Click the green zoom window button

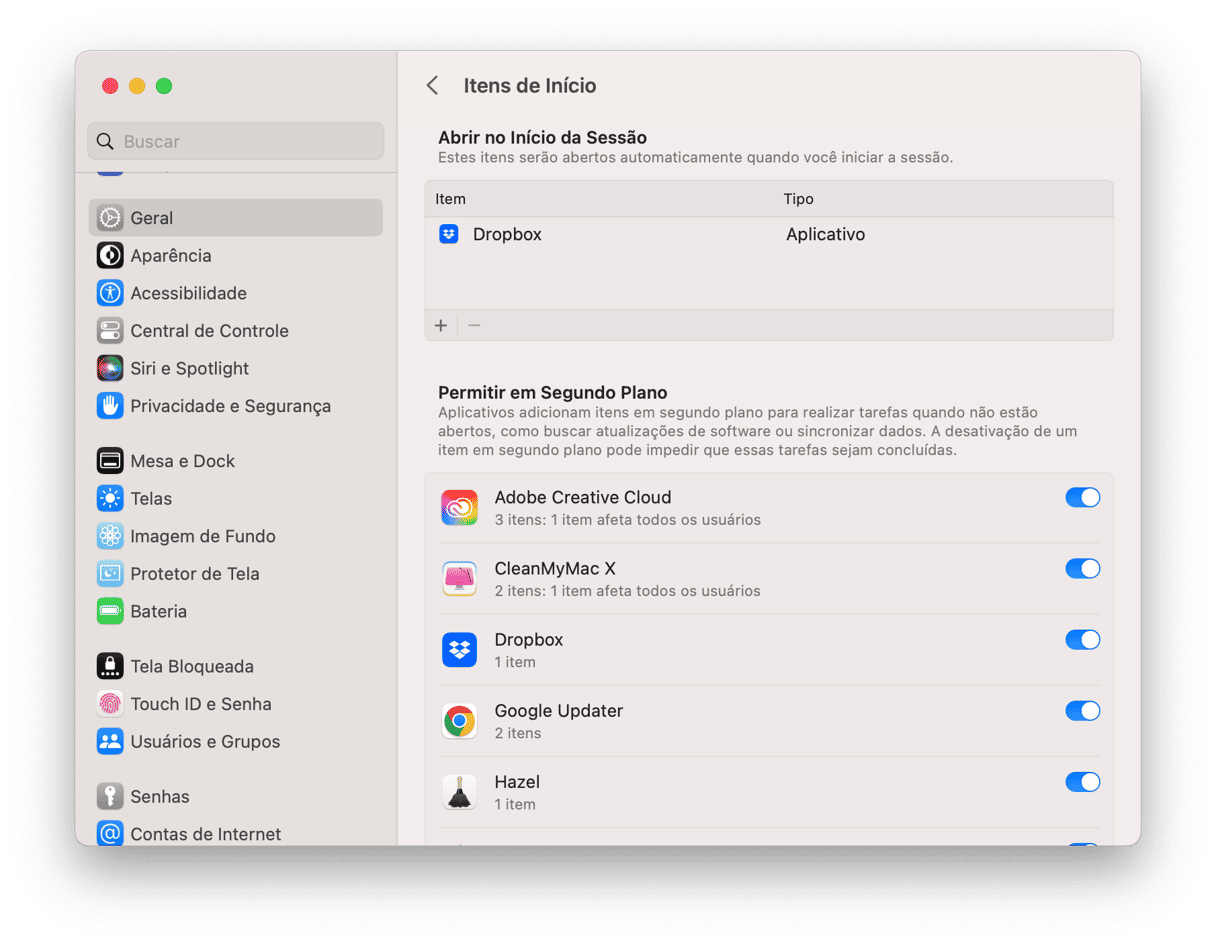coord(164,86)
